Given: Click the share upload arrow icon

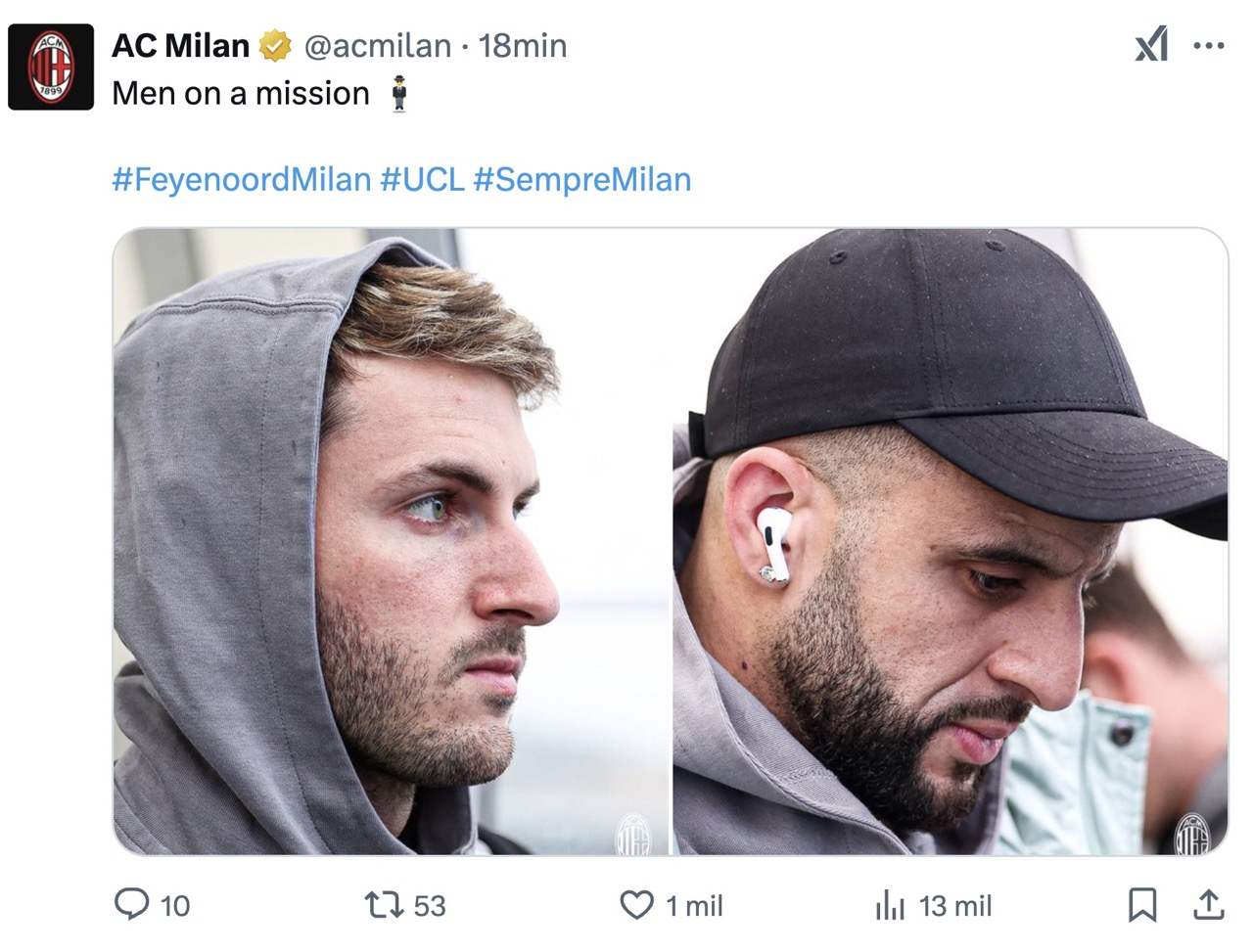Looking at the screenshot, I should [x=1209, y=905].
